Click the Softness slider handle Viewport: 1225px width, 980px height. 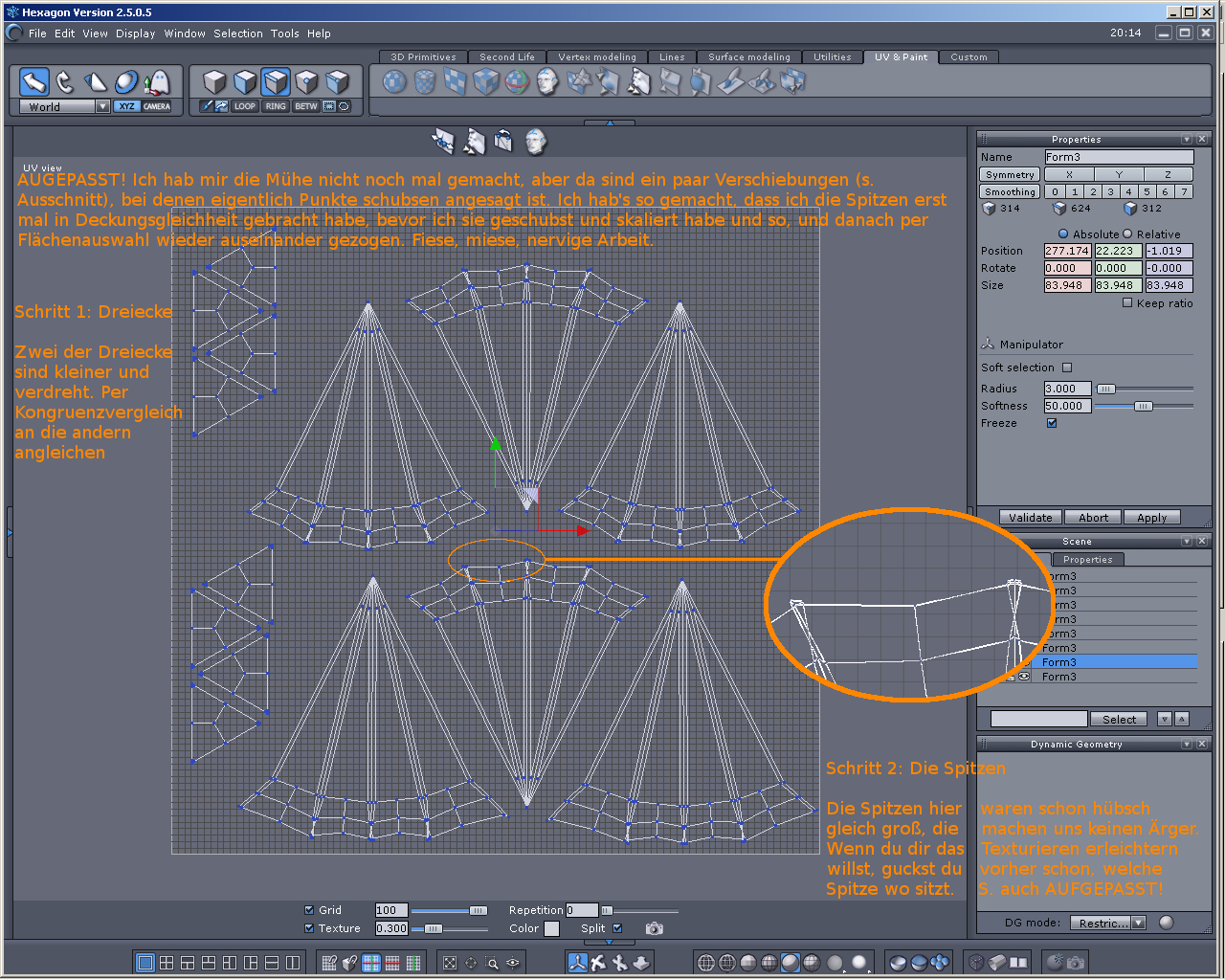click(x=1143, y=407)
